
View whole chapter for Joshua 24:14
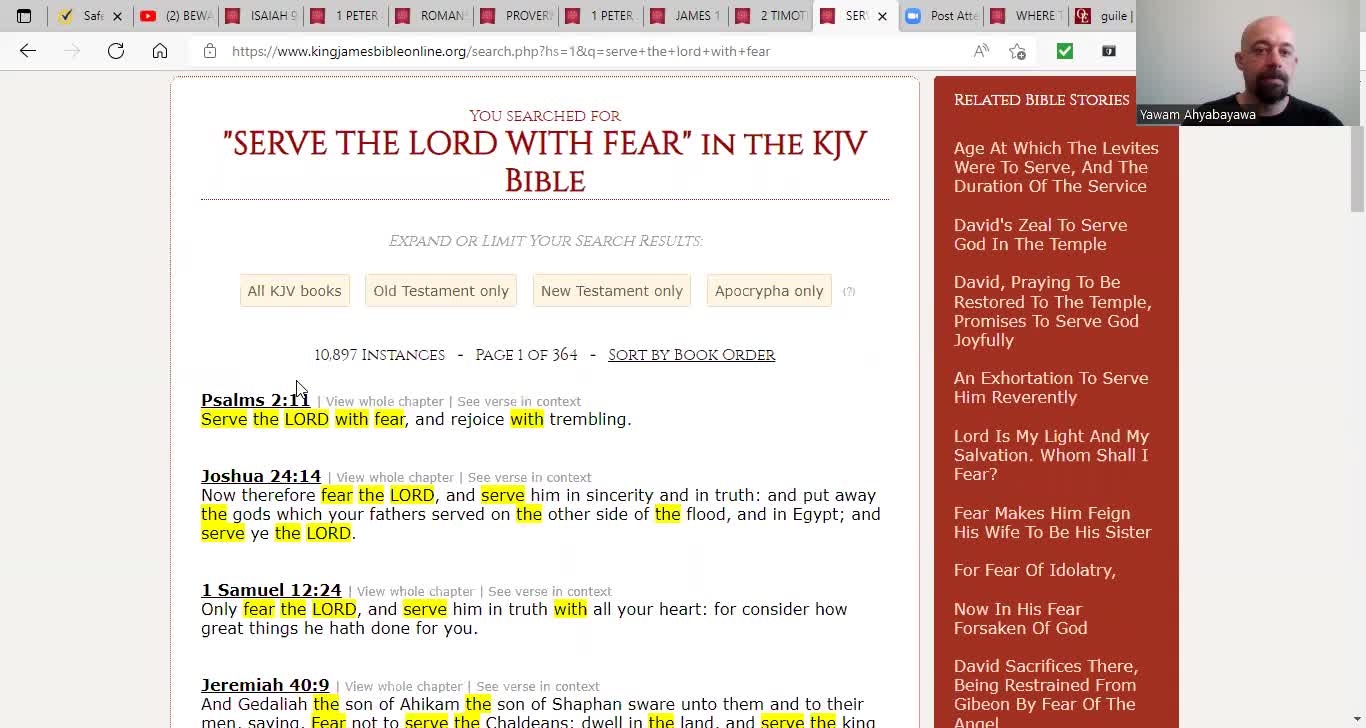[x=395, y=477]
